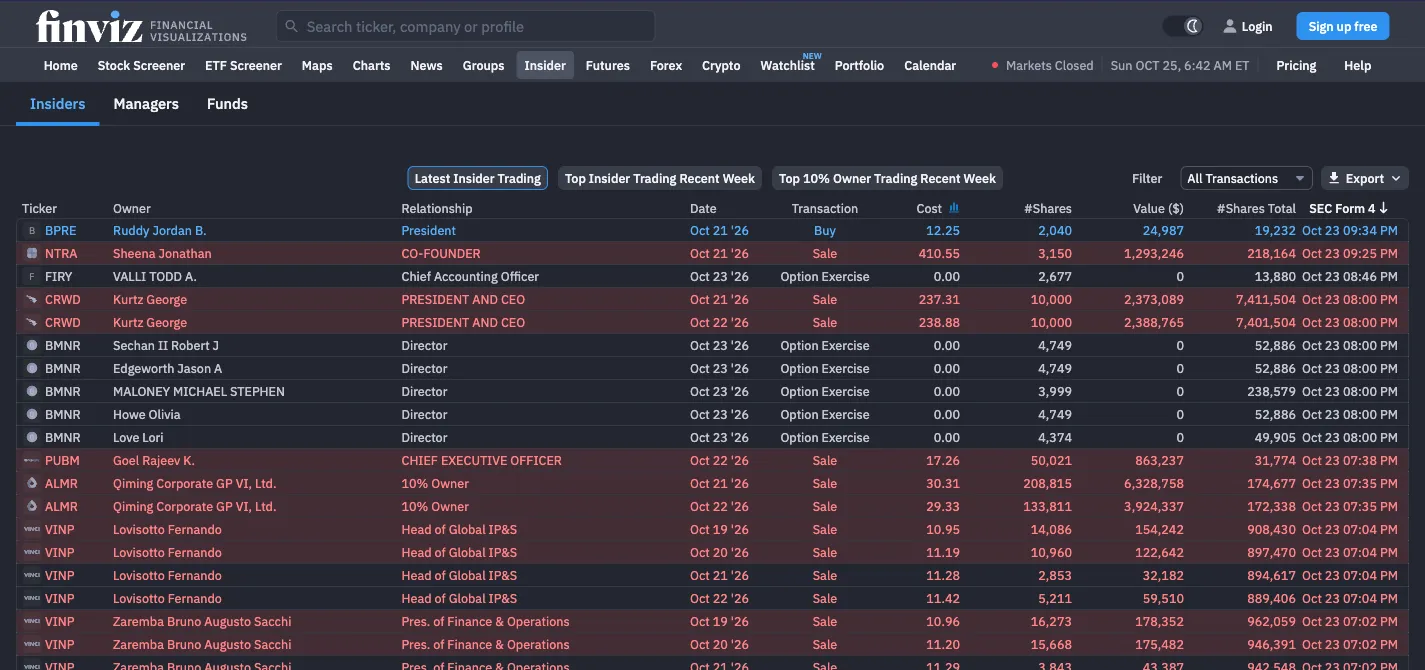
Task: Expand the Export button chevron
Action: pyautogui.click(x=1394, y=179)
